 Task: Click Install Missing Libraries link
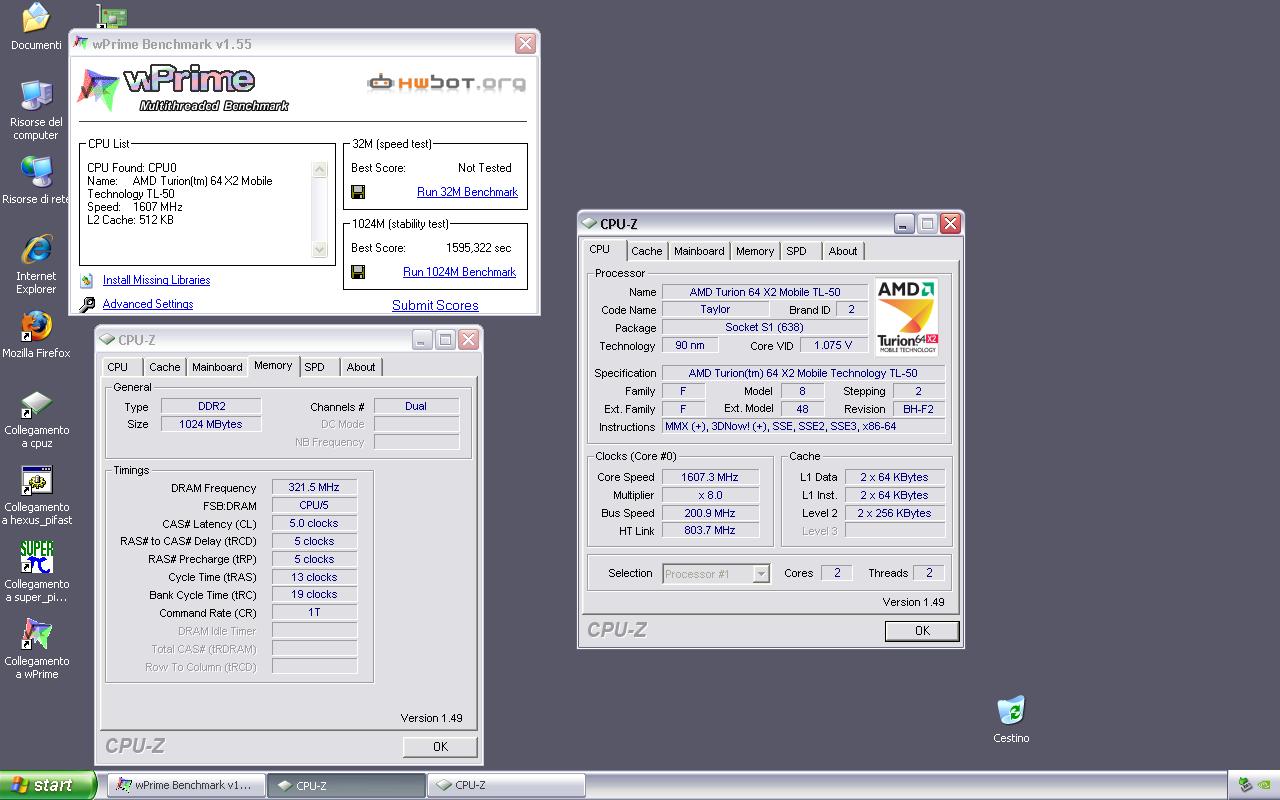pyautogui.click(x=156, y=280)
